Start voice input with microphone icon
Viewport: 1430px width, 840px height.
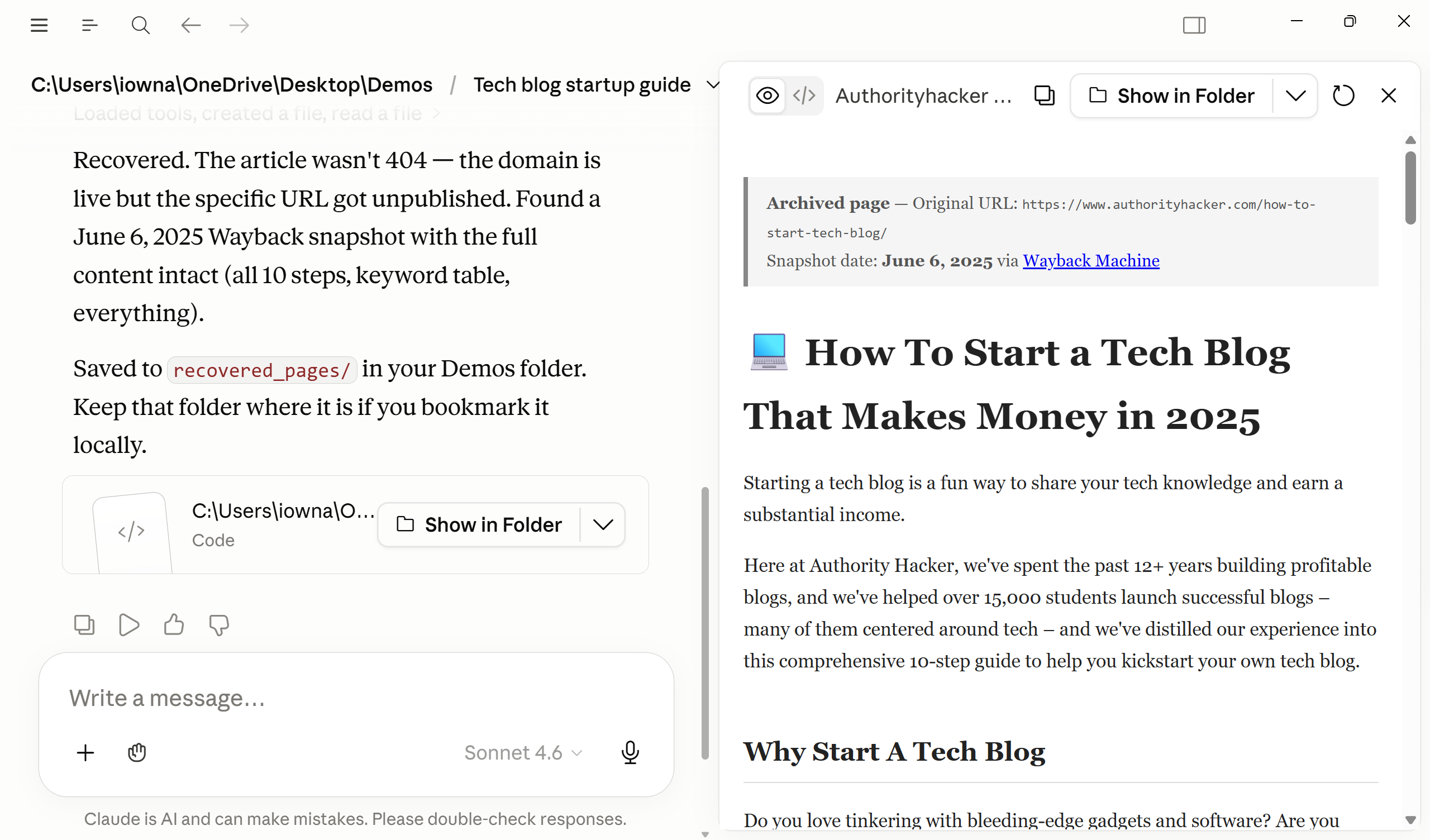point(630,753)
